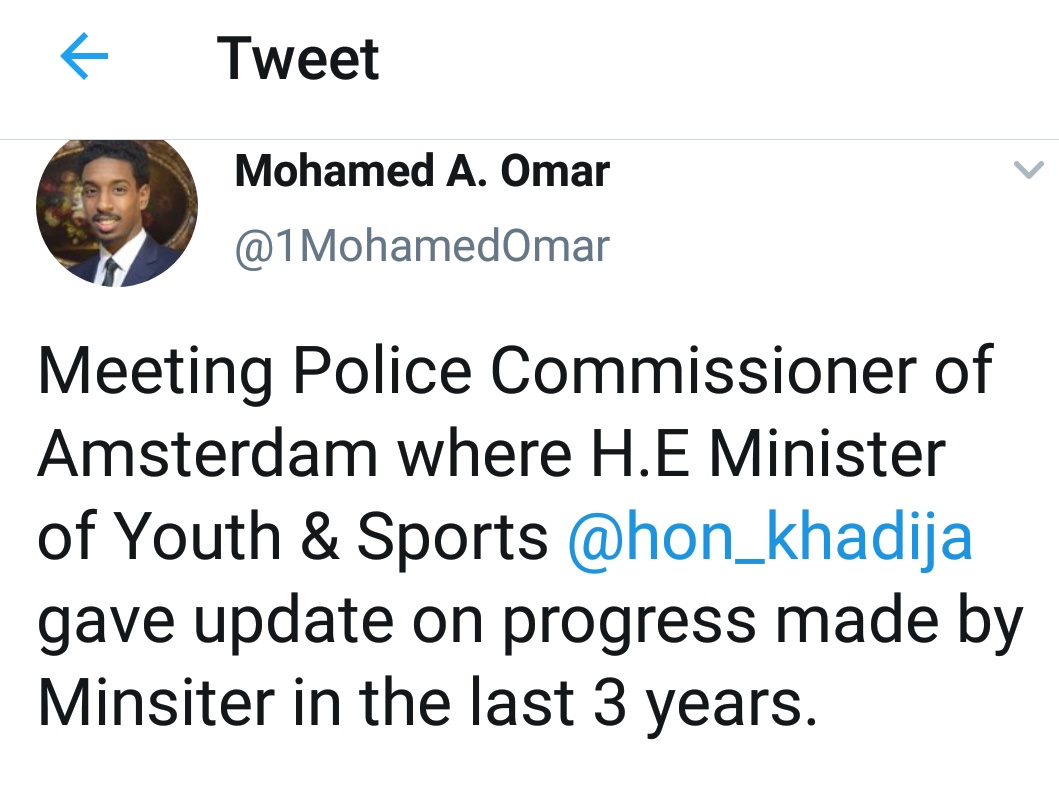Tap the word 'Amsterdam' in the tweet
This screenshot has width=1059, height=786.
point(207,454)
